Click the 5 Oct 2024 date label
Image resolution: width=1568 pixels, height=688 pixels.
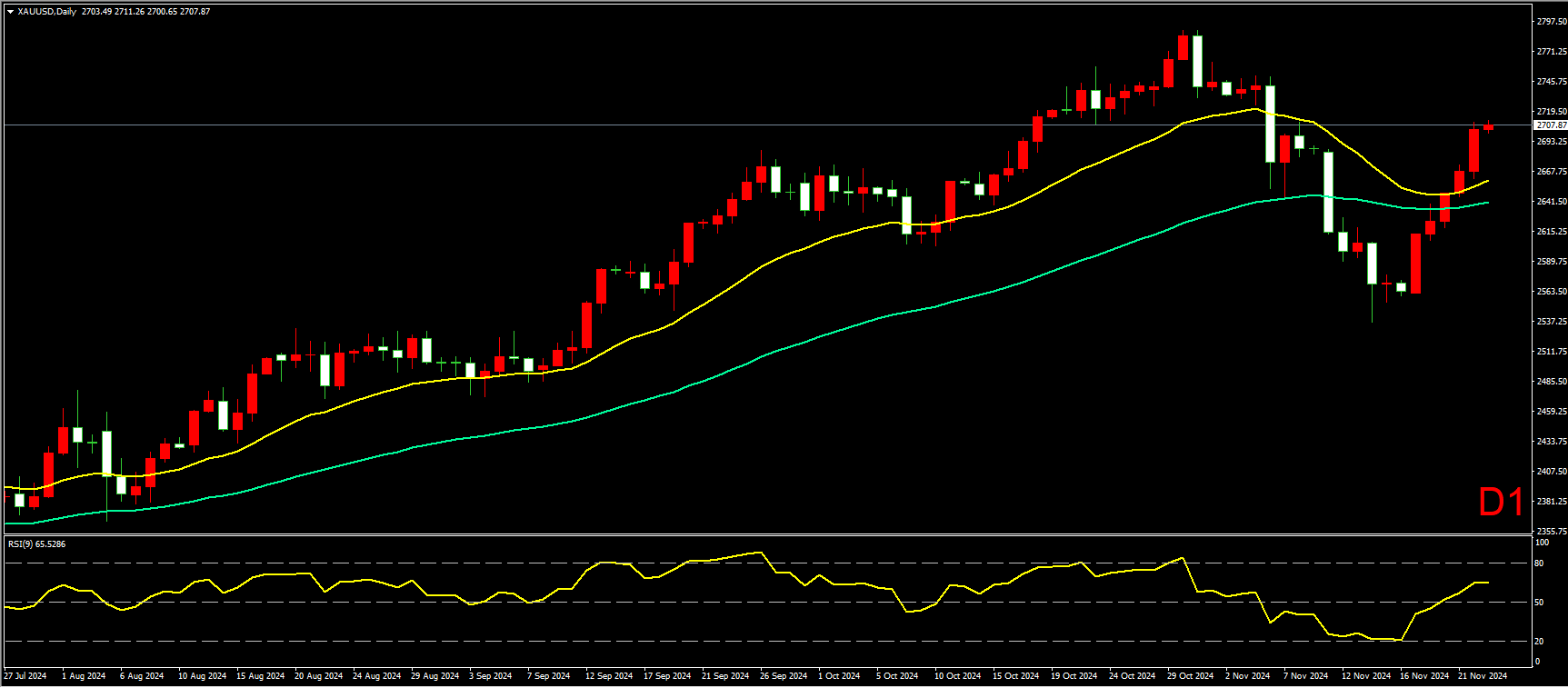897,675
